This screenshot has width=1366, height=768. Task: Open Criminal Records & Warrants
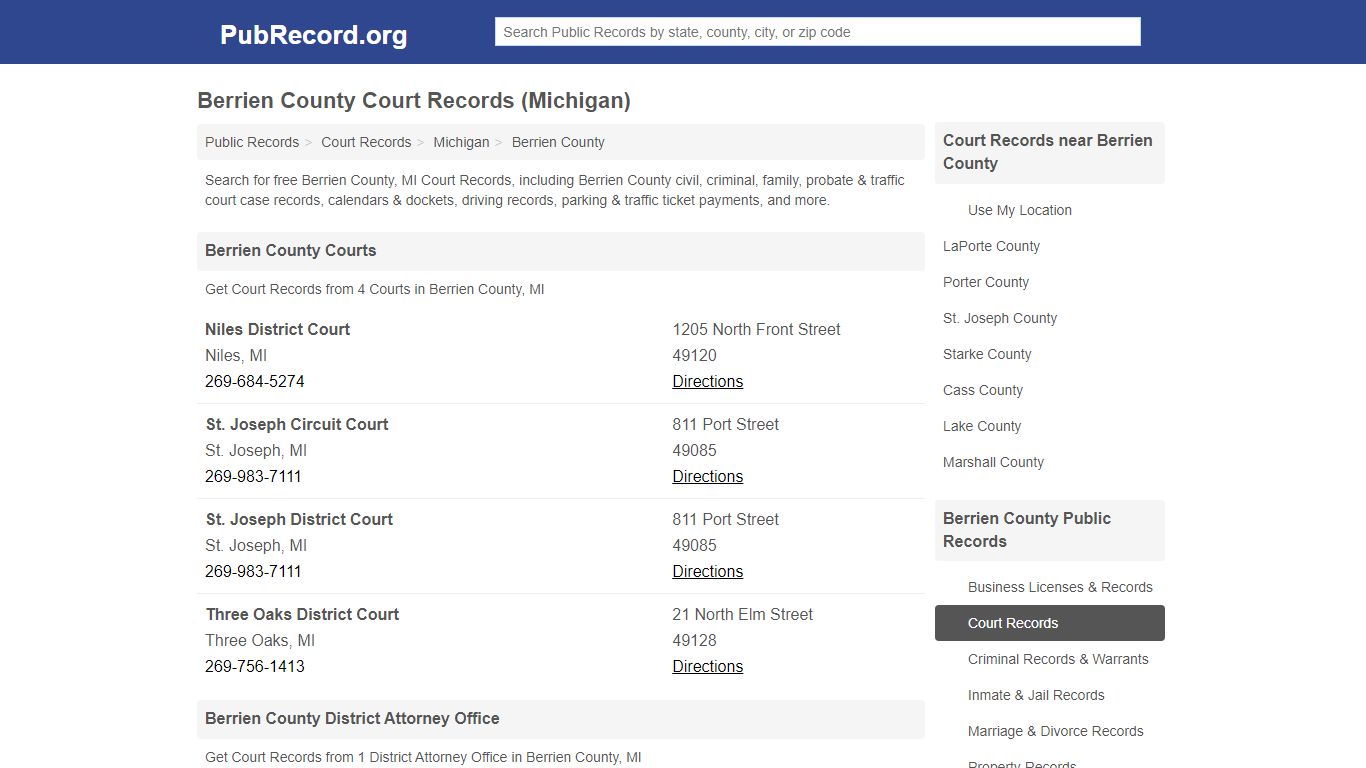[x=1058, y=659]
